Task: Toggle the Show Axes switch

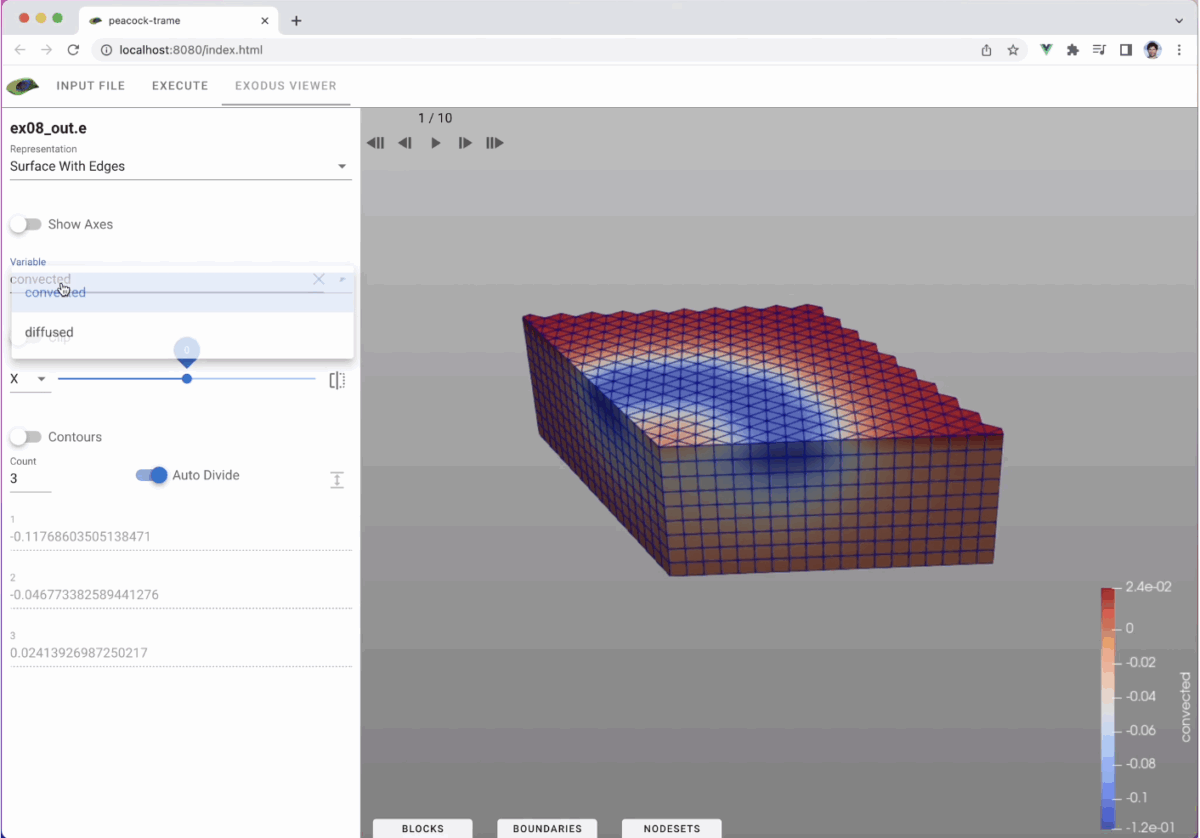Action: pyautogui.click(x=26, y=225)
